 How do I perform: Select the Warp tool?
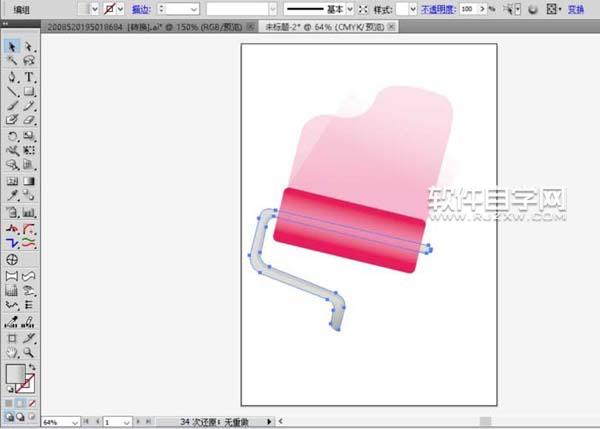(x=12, y=150)
